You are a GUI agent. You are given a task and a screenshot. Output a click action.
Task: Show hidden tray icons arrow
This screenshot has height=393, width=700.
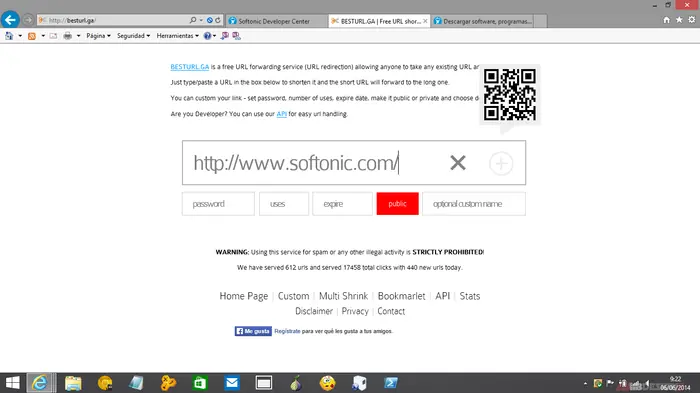point(585,383)
